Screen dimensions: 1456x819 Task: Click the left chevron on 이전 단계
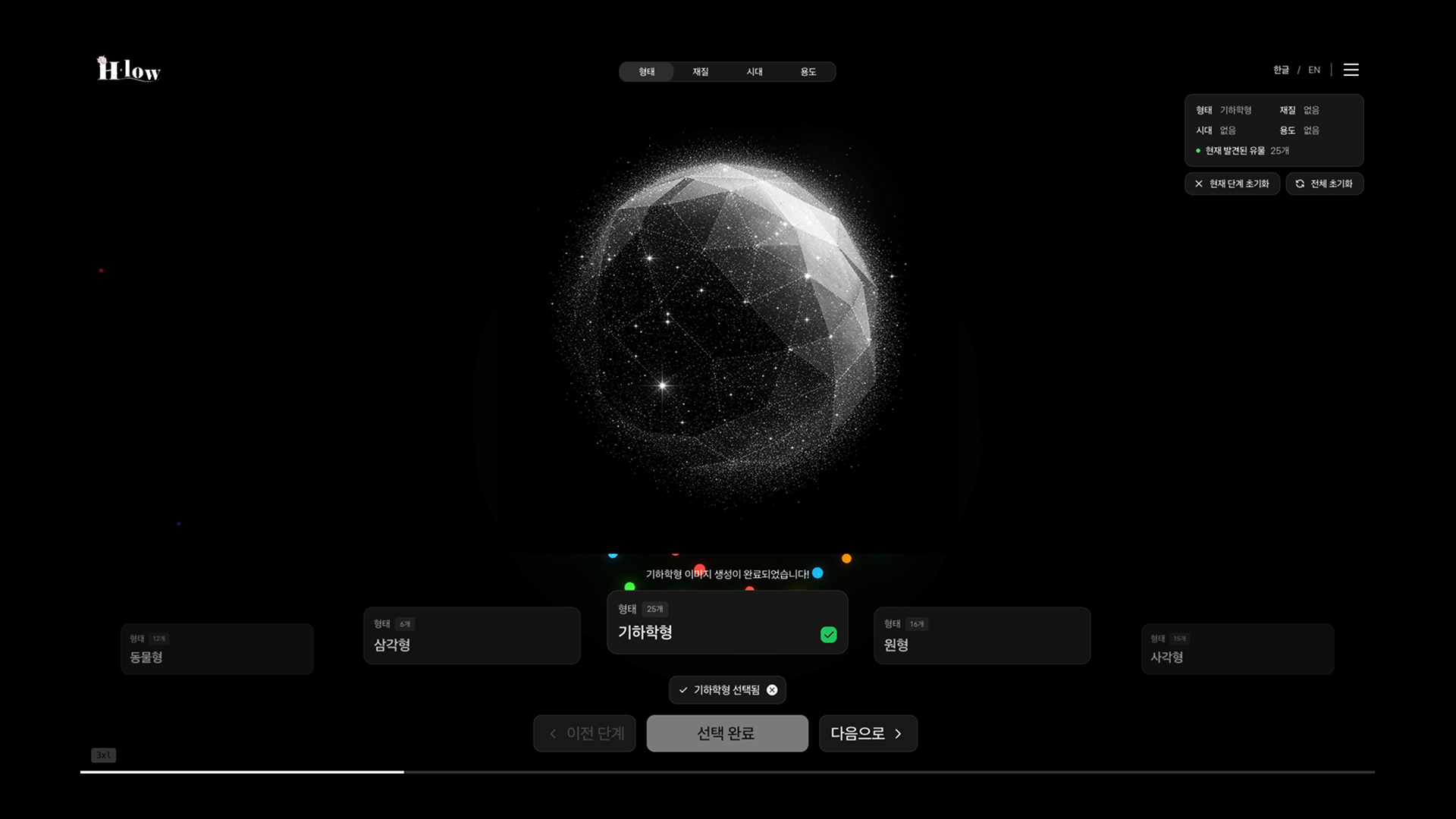tap(553, 733)
